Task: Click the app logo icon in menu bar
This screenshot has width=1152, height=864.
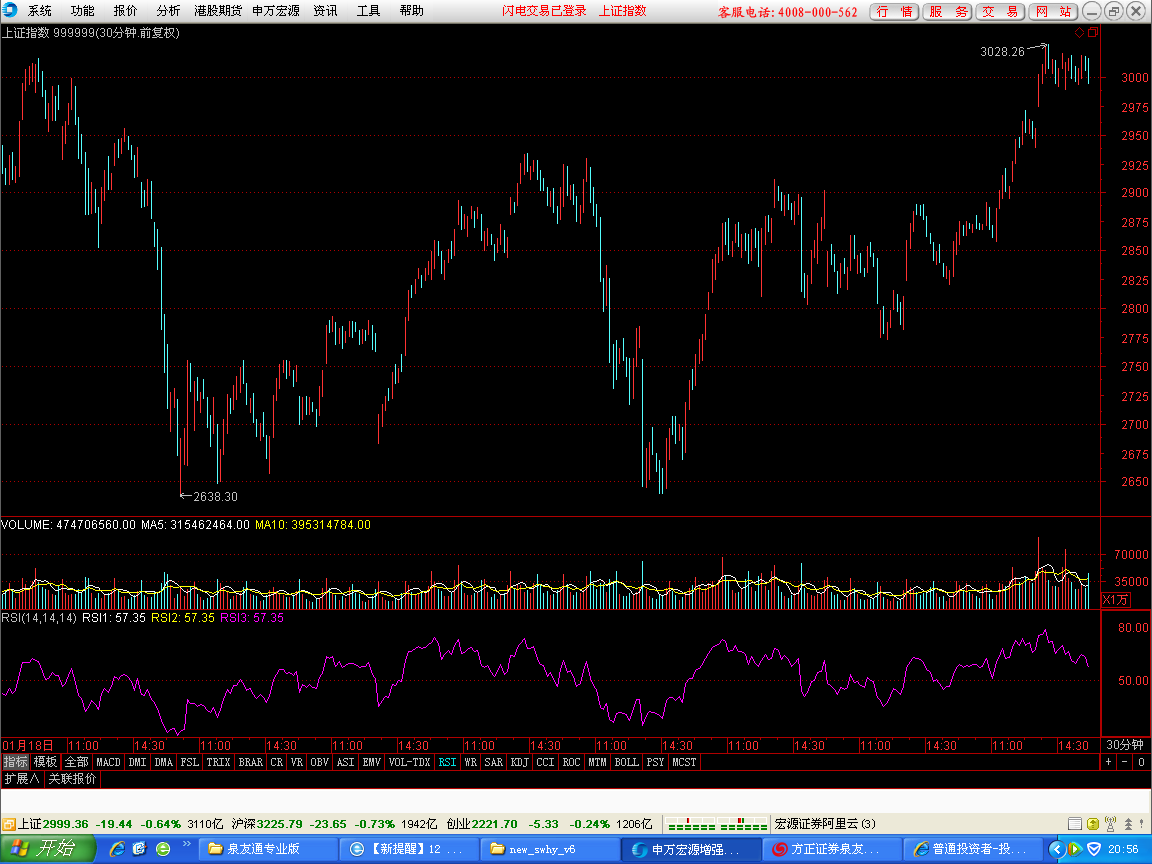Action: tap(10, 10)
